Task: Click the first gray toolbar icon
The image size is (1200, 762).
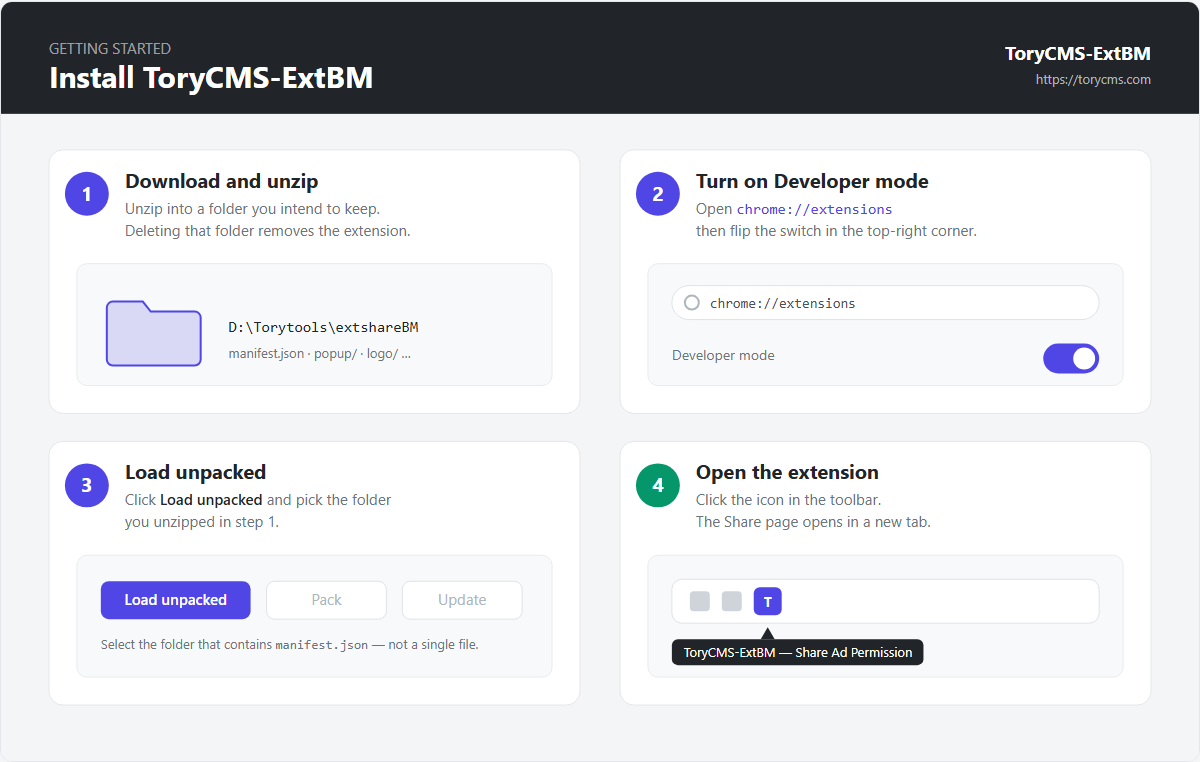Action: tap(700, 601)
